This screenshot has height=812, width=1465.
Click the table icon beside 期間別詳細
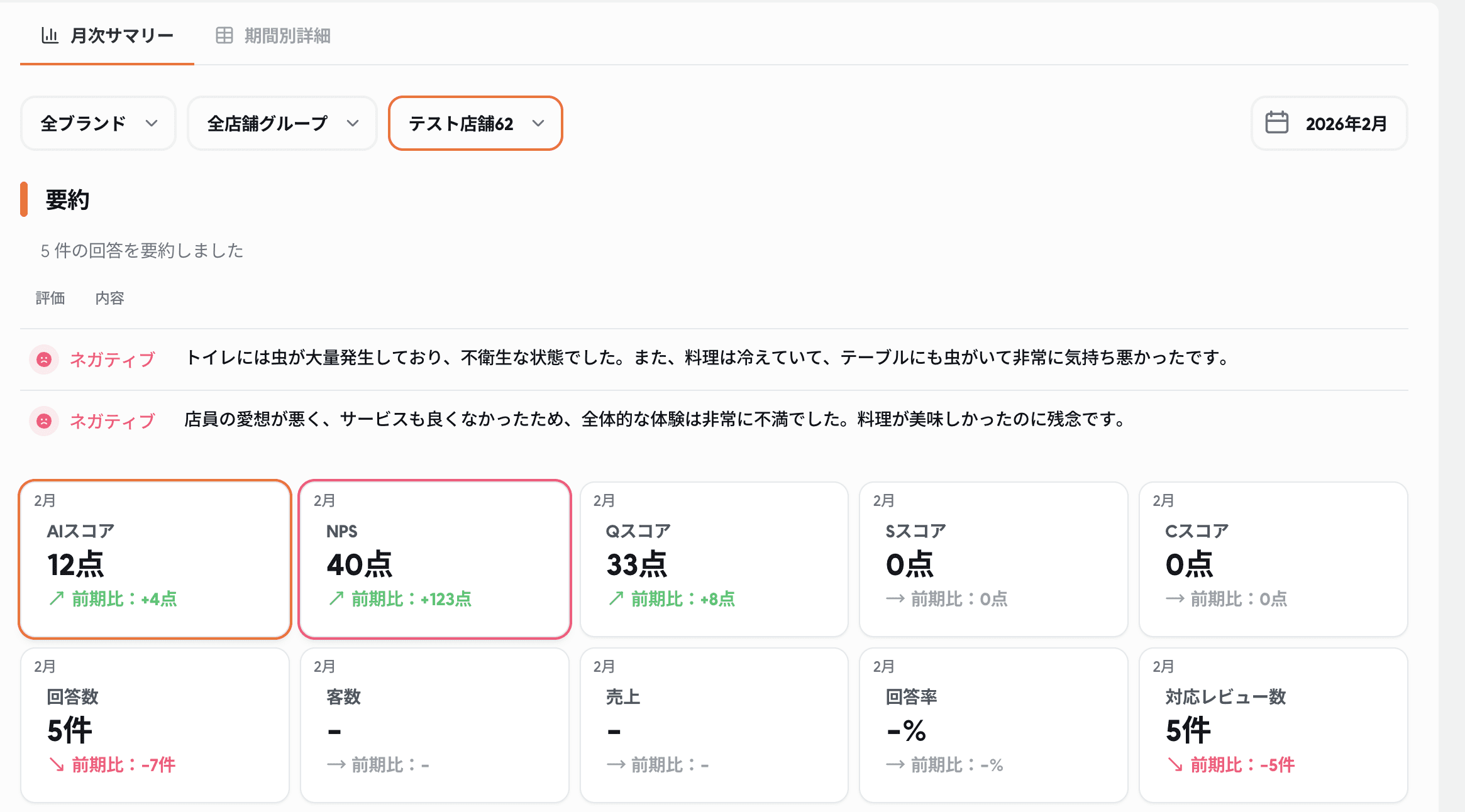[x=224, y=35]
